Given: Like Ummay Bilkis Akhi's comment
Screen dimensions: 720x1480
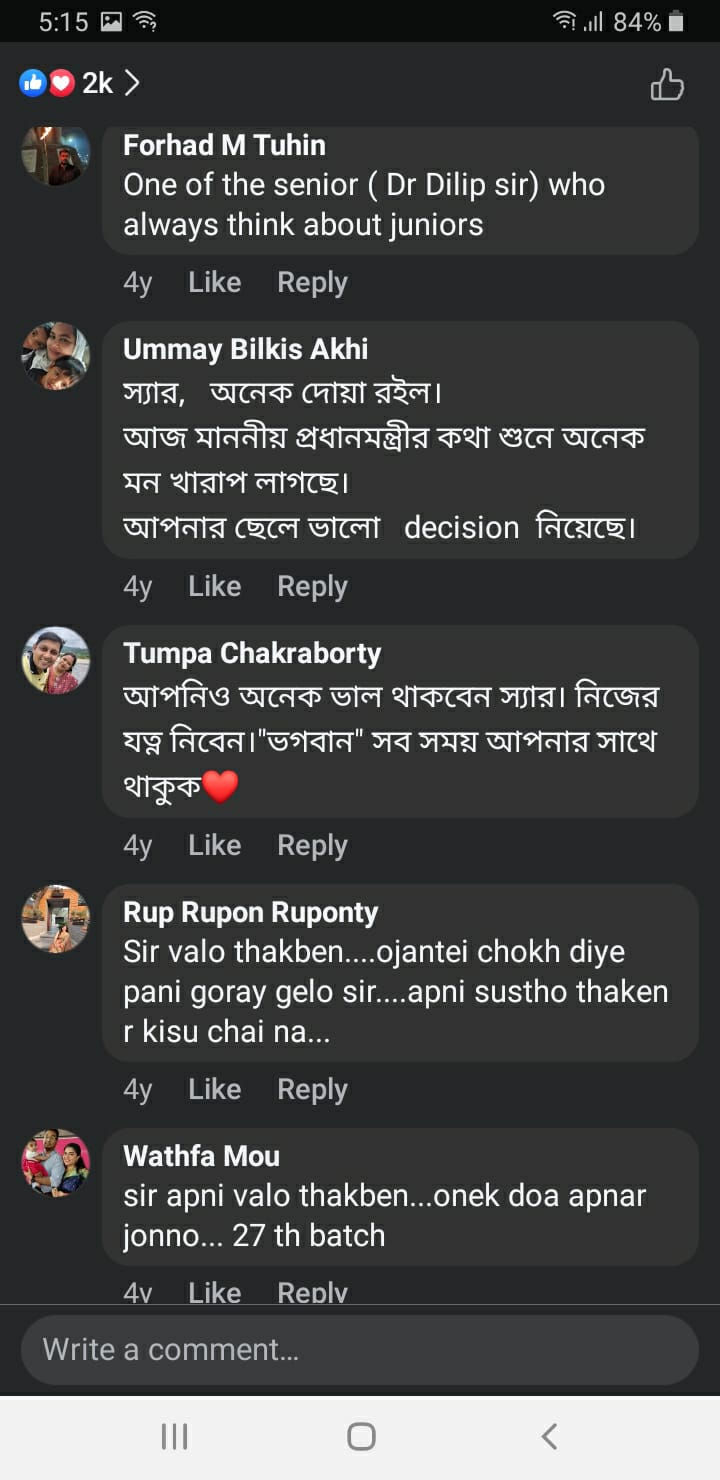Looking at the screenshot, I should pos(214,587).
